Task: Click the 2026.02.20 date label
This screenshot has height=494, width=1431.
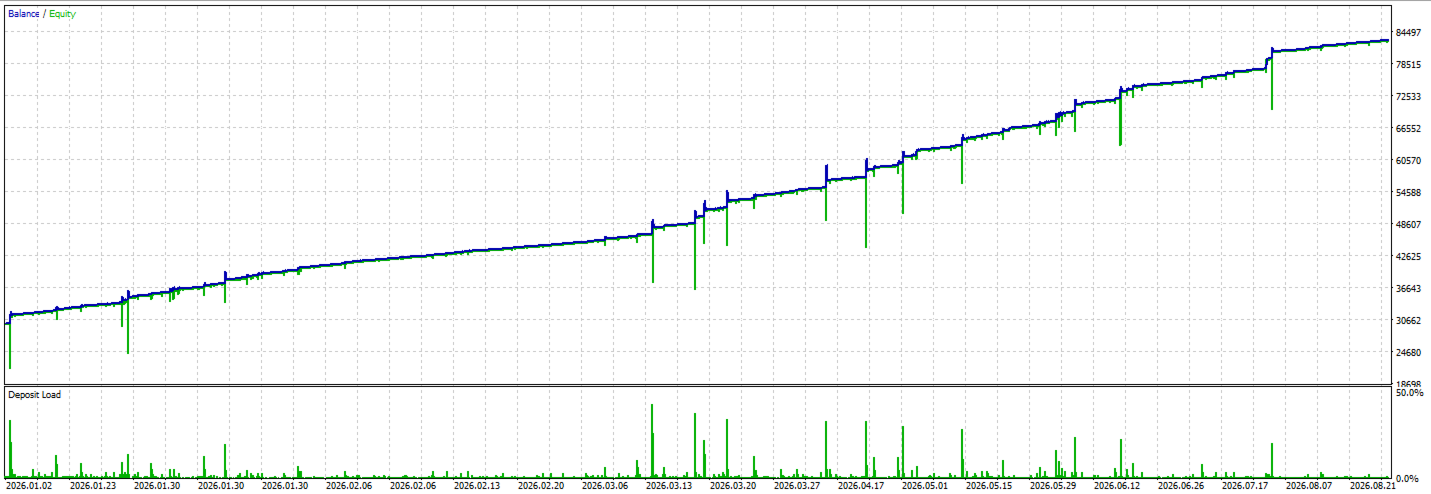Action: click(x=541, y=486)
